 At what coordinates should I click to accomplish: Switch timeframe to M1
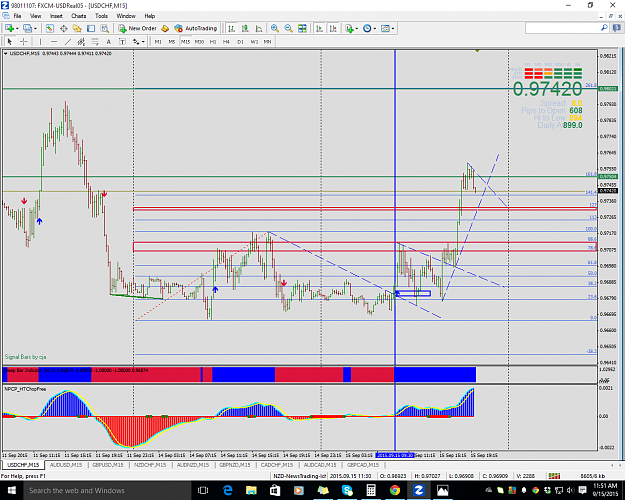(x=158, y=41)
